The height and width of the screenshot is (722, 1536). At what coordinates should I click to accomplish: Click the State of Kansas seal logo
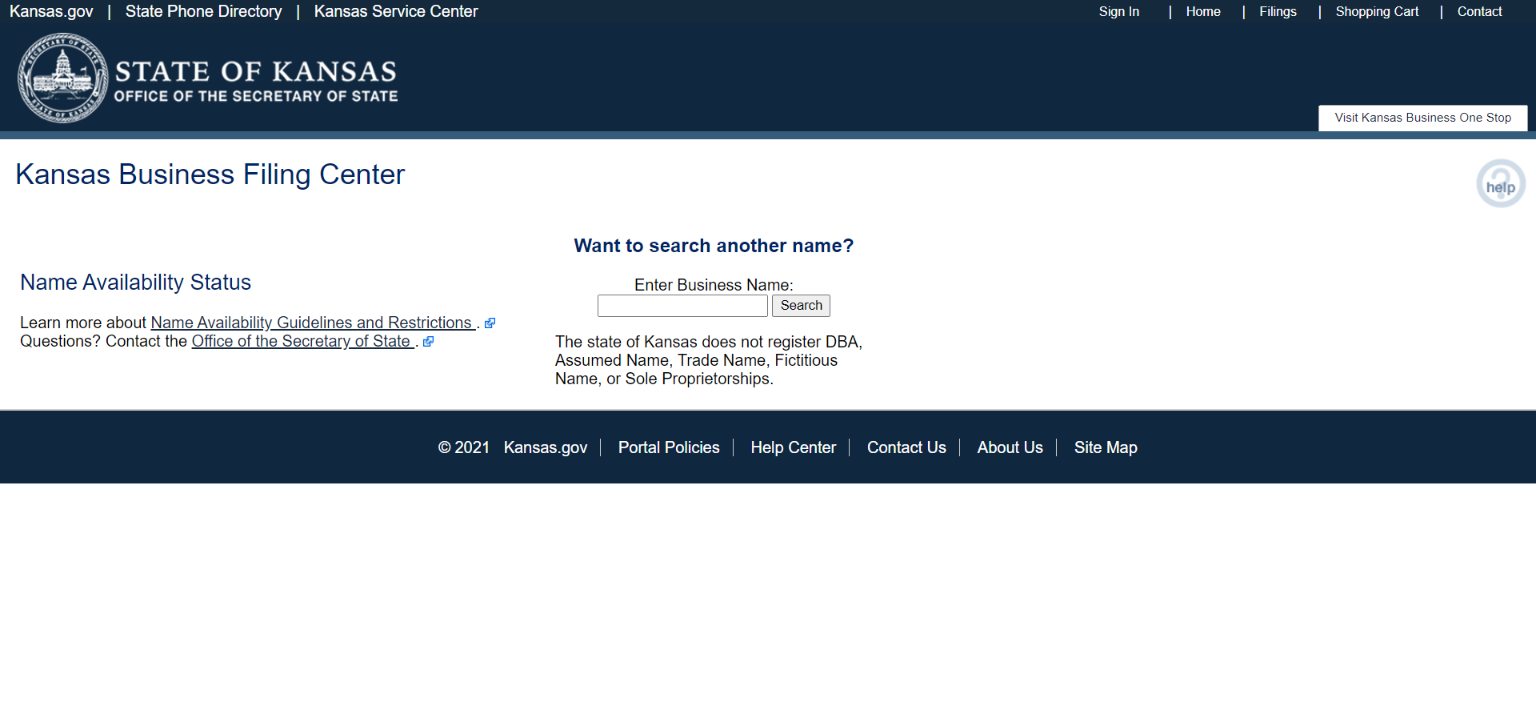pyautogui.click(x=62, y=78)
